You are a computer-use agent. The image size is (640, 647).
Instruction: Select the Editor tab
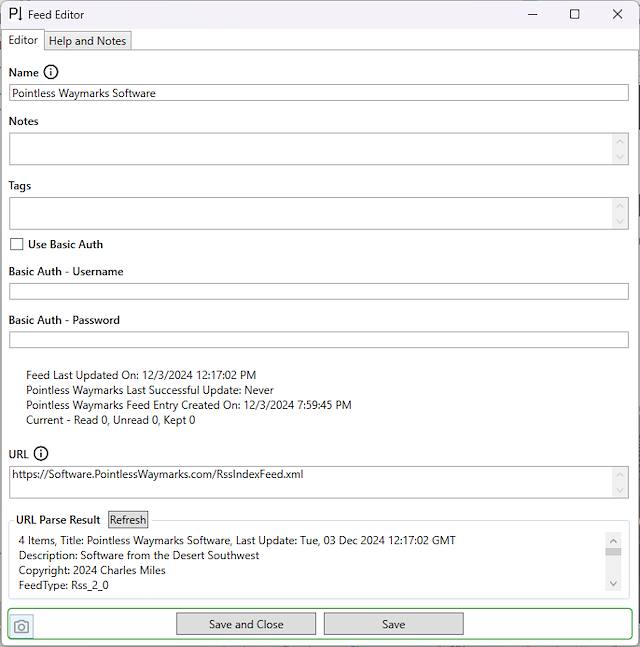pyautogui.click(x=23, y=40)
